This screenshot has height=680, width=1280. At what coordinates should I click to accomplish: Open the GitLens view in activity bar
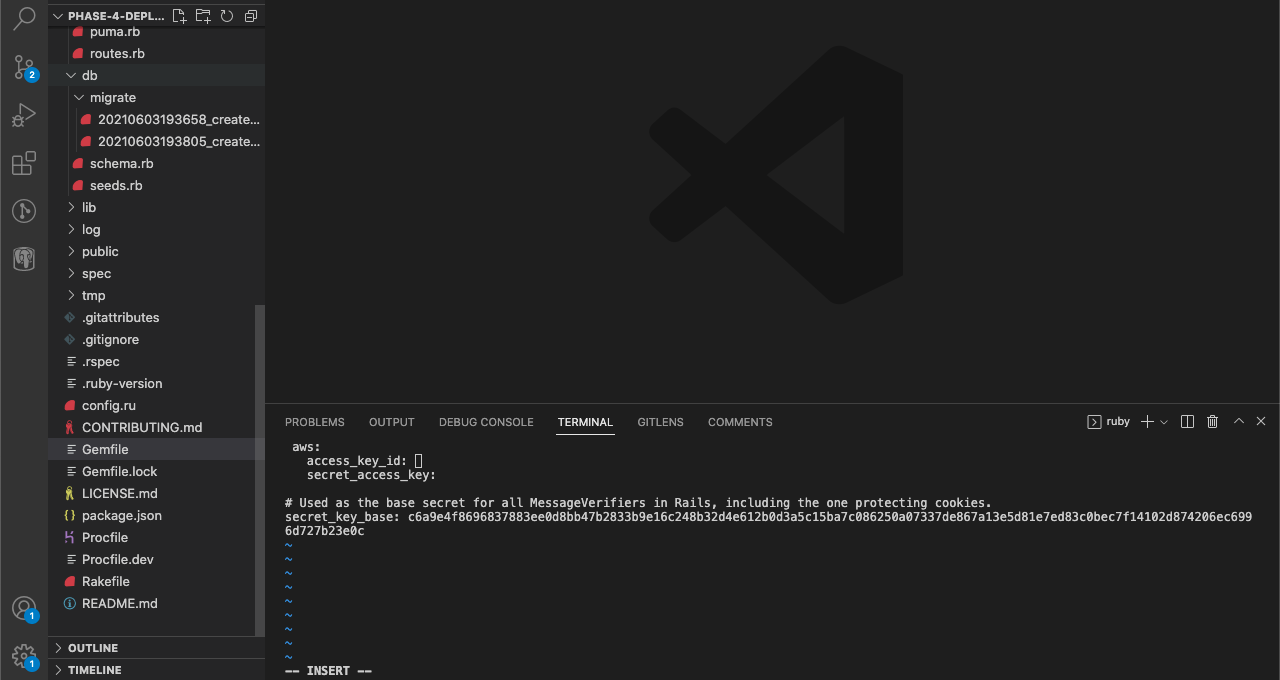[24, 211]
